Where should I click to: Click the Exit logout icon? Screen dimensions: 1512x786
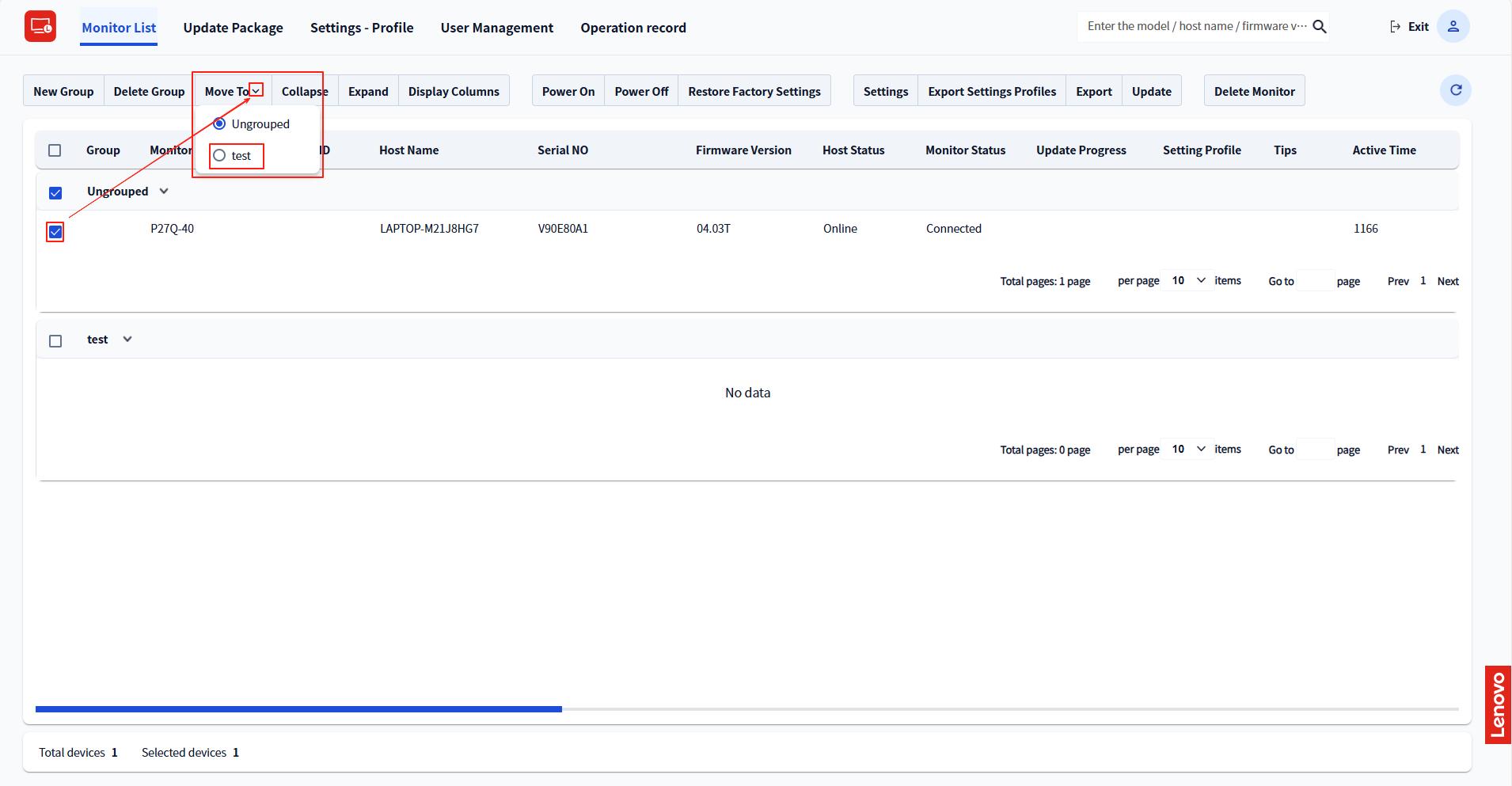pyautogui.click(x=1395, y=27)
